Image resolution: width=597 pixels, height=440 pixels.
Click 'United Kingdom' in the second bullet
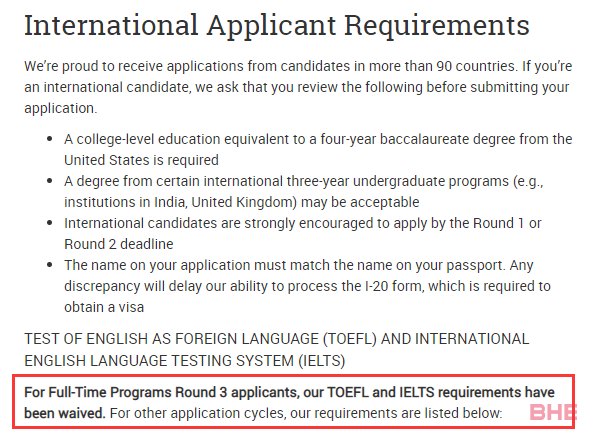[244, 202]
